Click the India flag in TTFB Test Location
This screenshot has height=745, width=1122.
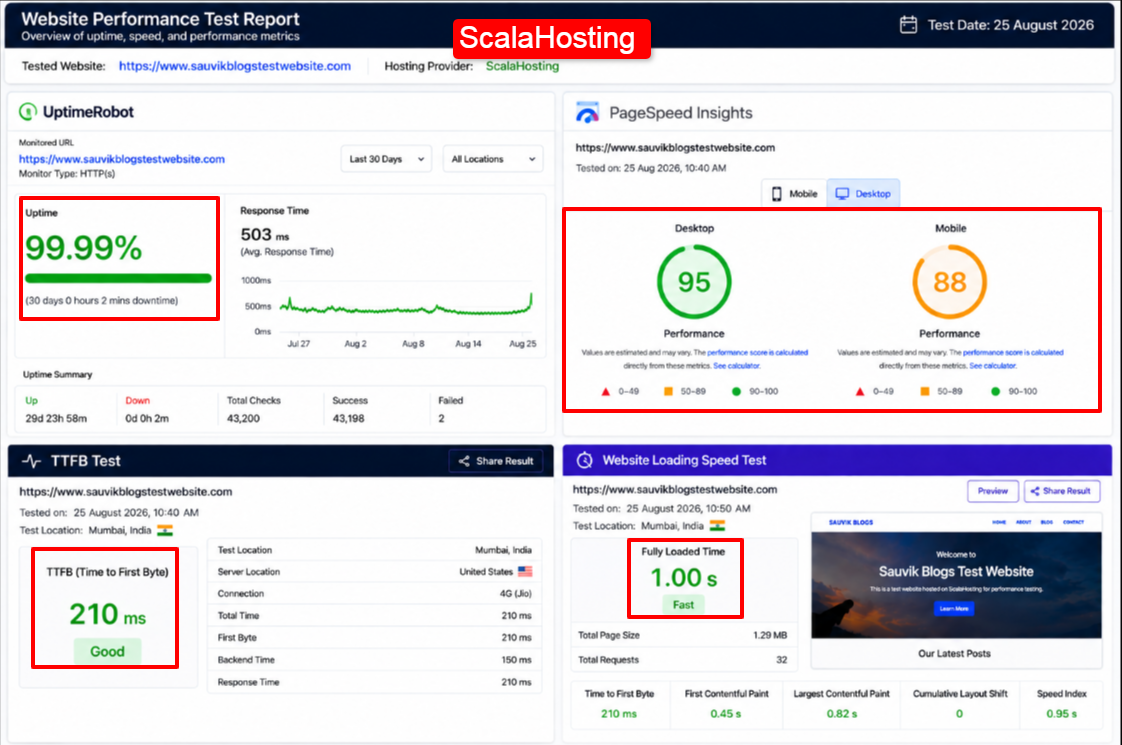165,530
